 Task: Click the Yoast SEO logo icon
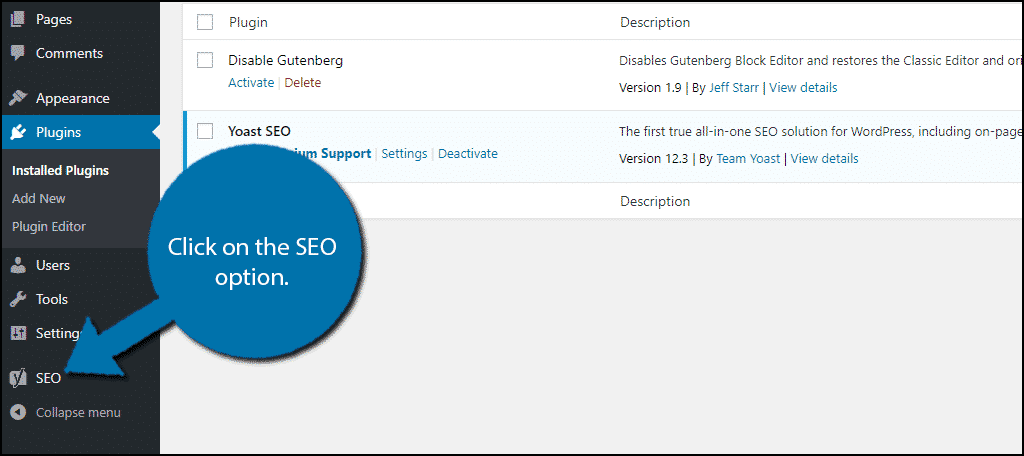(x=18, y=378)
